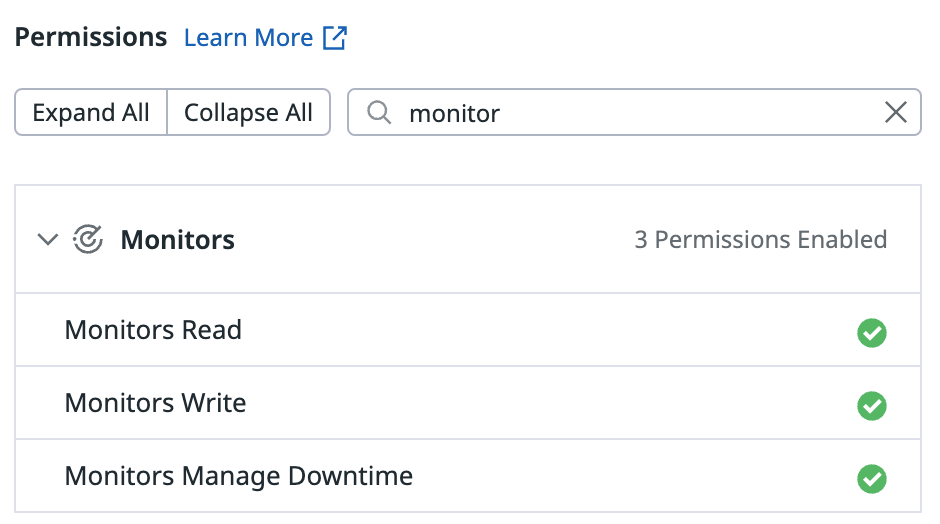Click the Monitors target-check section icon

88,240
